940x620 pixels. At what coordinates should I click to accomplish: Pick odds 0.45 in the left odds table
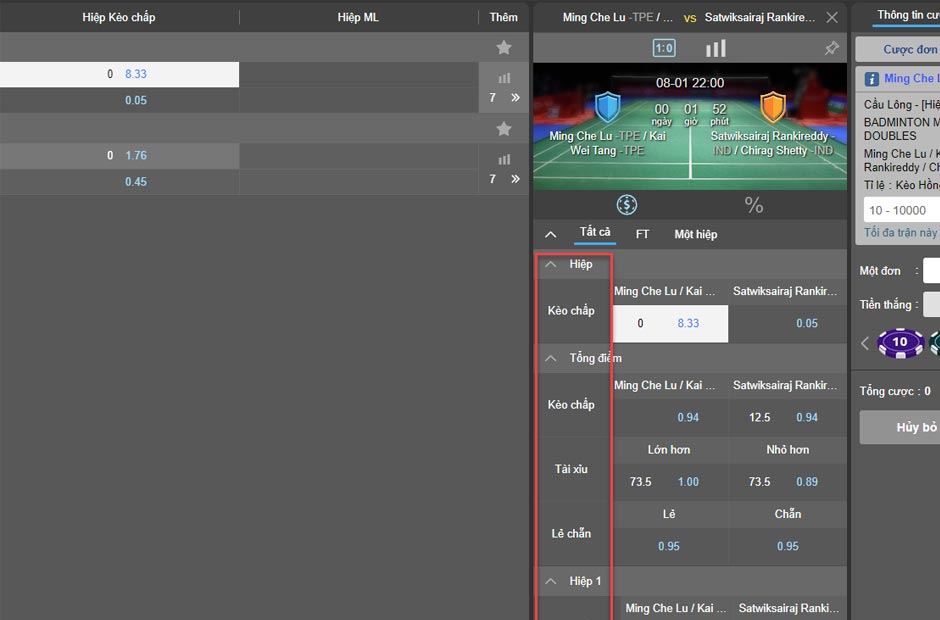(x=135, y=182)
